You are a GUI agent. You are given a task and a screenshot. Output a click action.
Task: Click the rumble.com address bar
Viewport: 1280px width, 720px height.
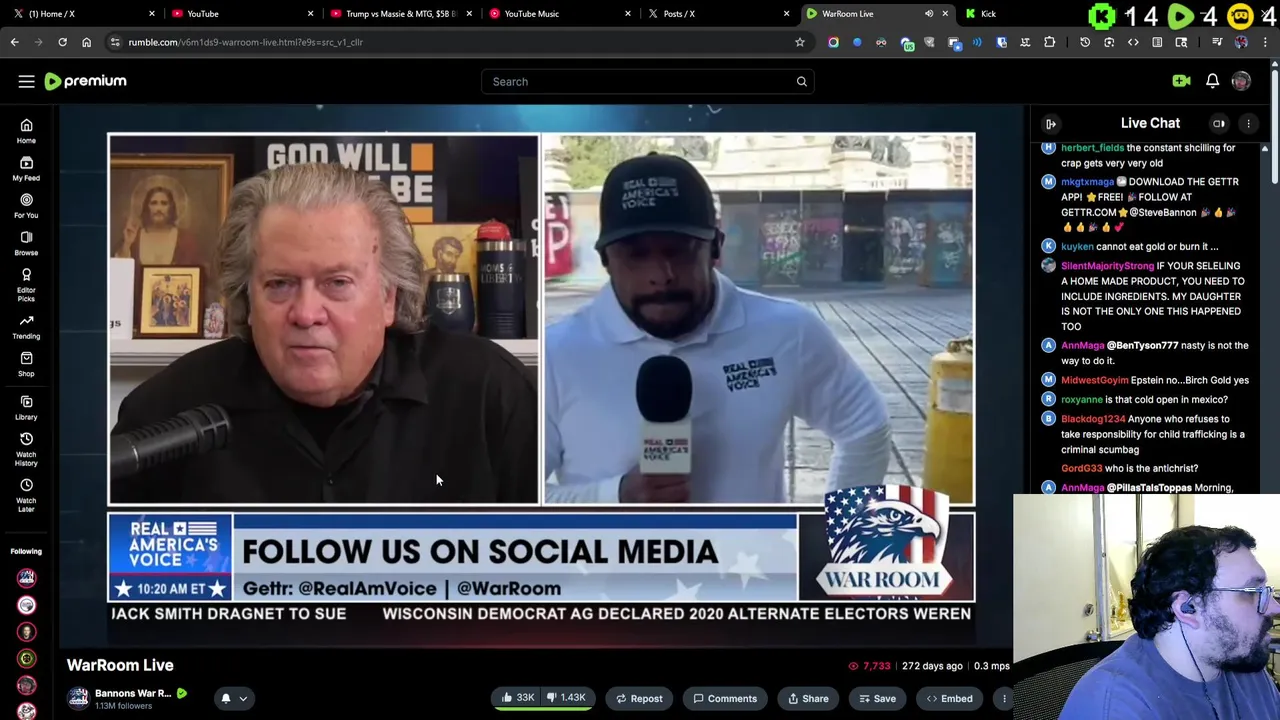(450, 42)
